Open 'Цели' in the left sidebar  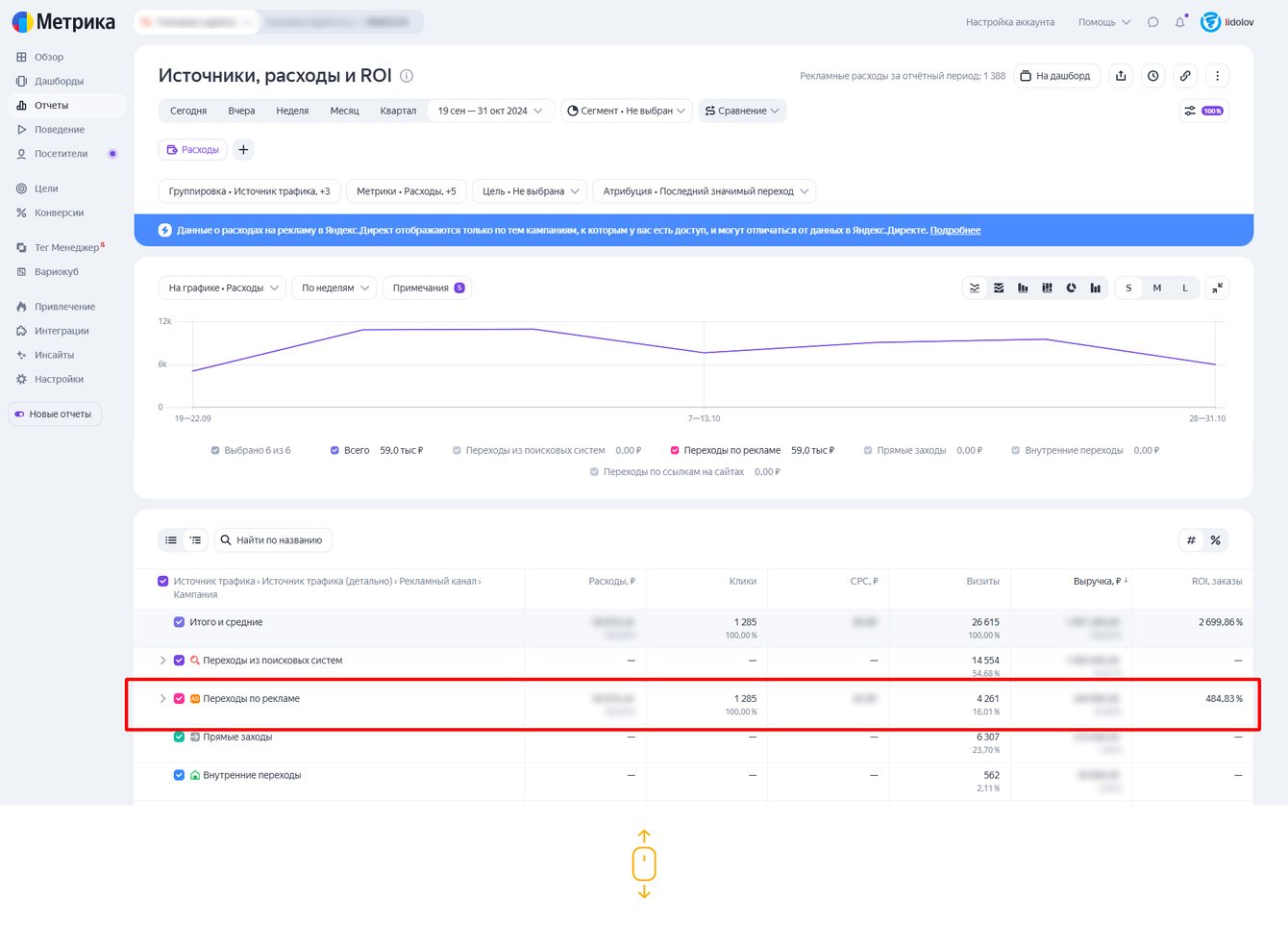(46, 188)
